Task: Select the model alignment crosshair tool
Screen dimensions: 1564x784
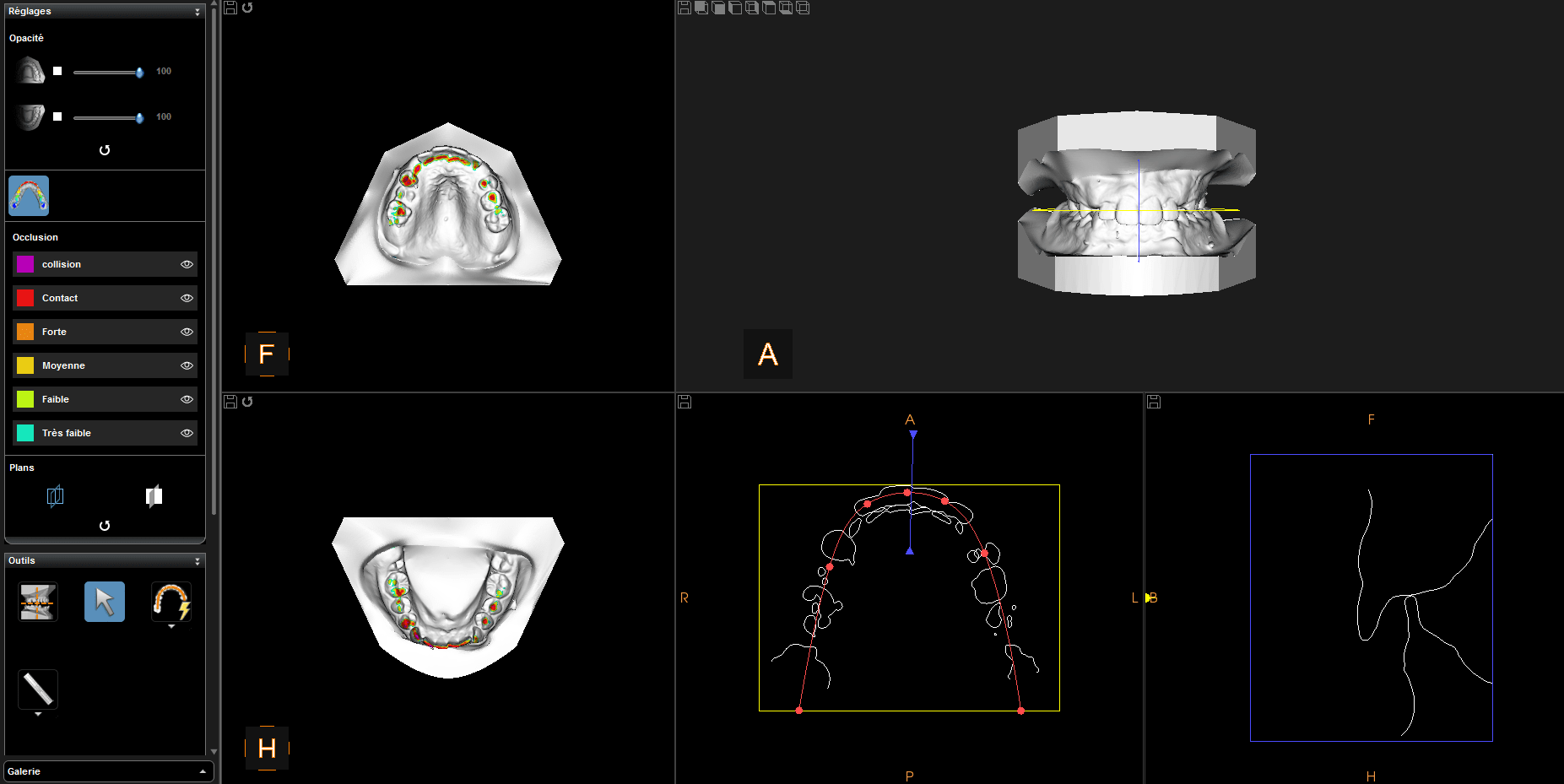Action: 38,602
